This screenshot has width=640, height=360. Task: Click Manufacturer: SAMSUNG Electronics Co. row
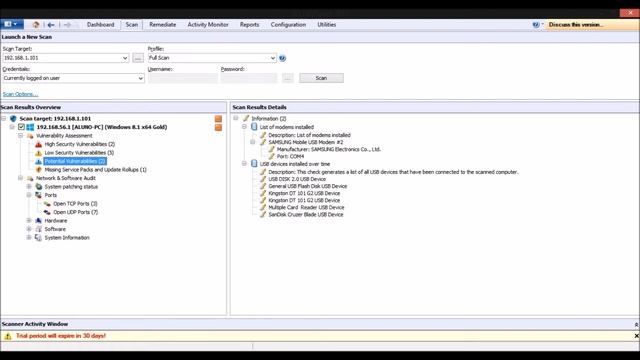point(329,149)
